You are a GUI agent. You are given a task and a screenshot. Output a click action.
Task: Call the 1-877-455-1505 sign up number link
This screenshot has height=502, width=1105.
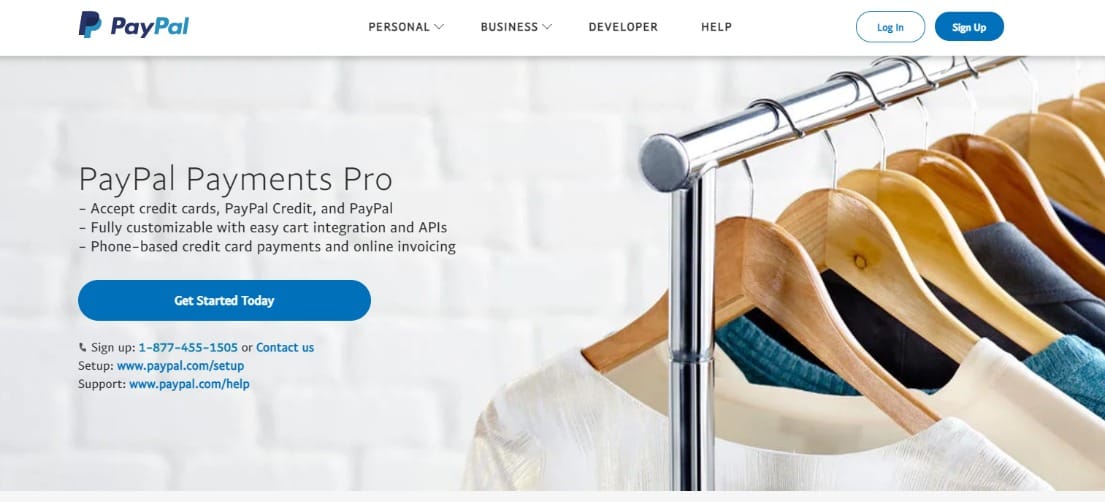(188, 348)
